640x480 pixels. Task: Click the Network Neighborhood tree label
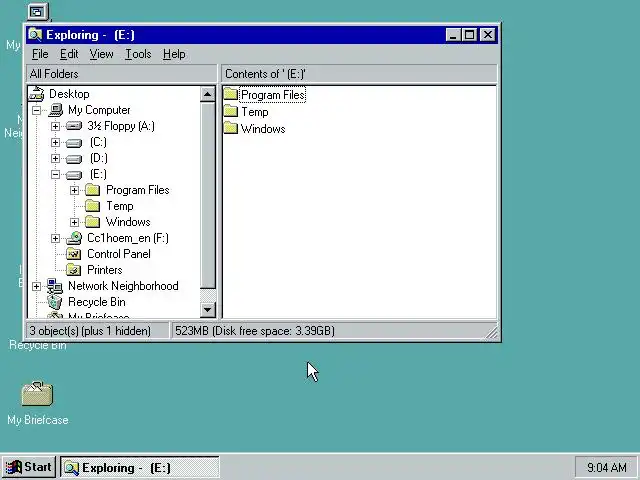tap(123, 286)
